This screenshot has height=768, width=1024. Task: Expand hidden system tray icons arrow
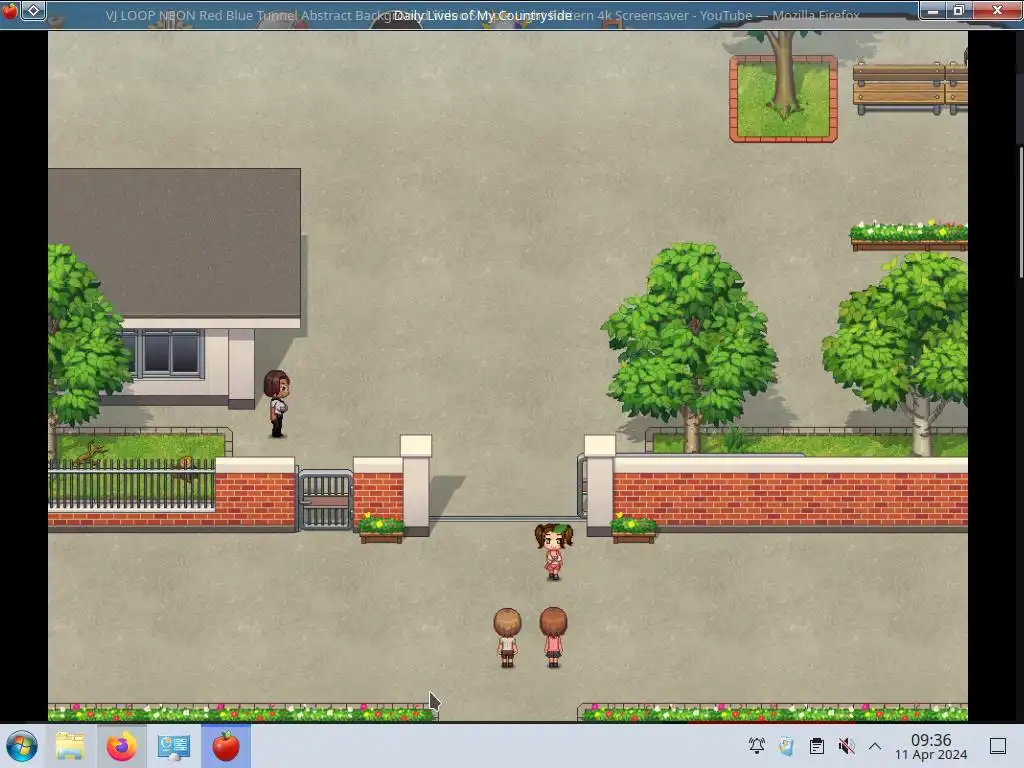click(x=875, y=746)
